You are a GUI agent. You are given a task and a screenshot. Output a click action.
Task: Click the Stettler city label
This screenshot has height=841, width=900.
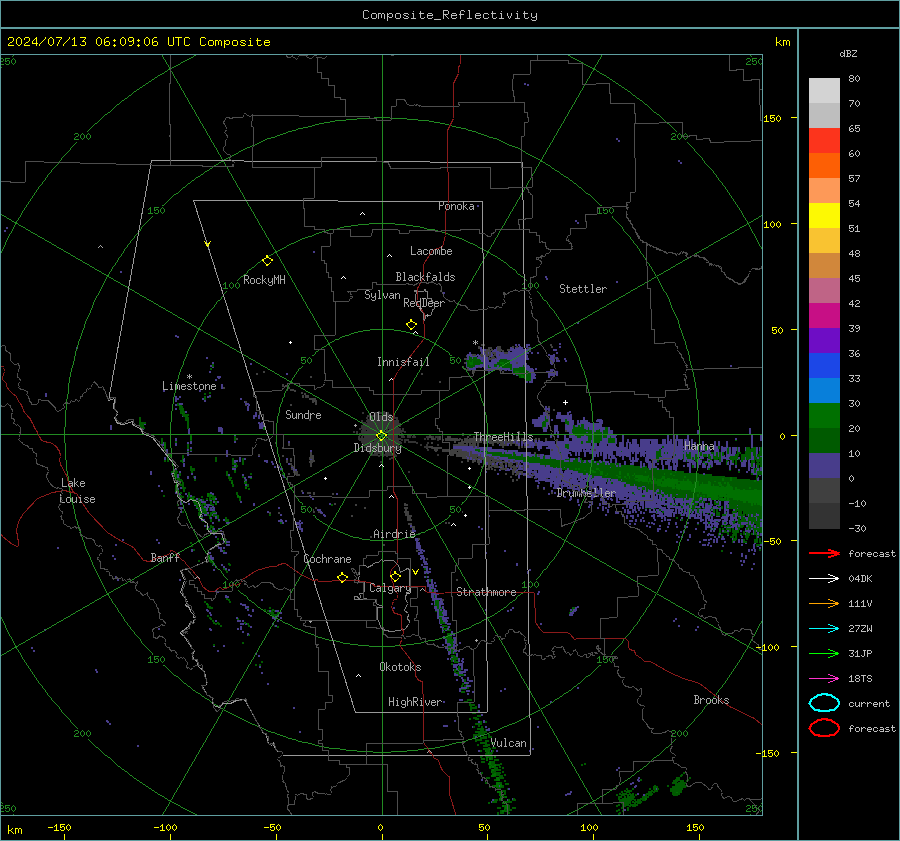point(583,289)
